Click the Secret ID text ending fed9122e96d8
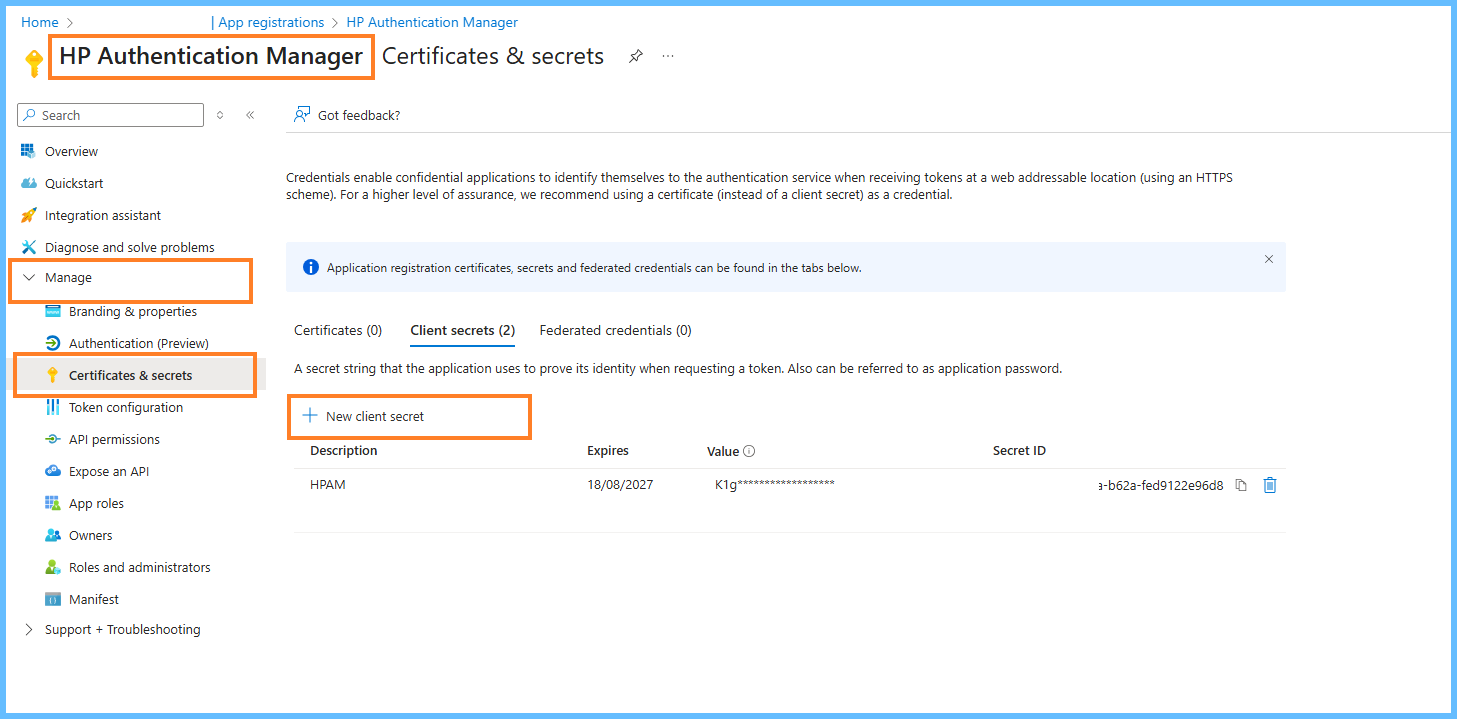Viewport: 1457px width, 719px height. coord(1160,485)
